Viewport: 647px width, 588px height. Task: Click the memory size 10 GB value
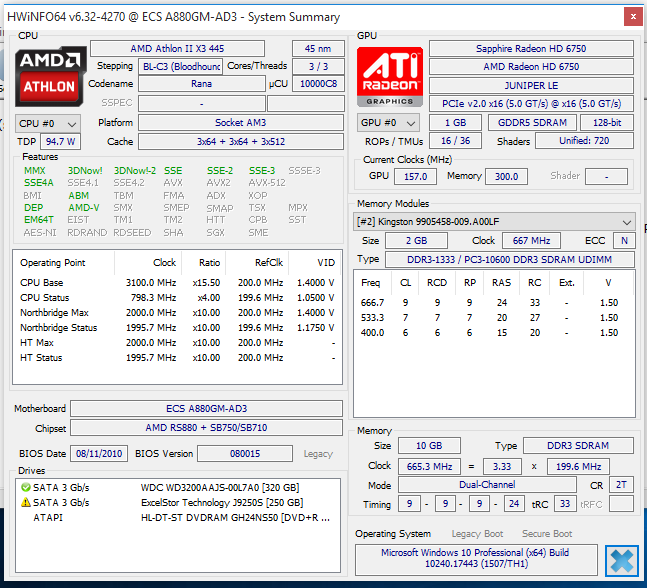click(429, 446)
